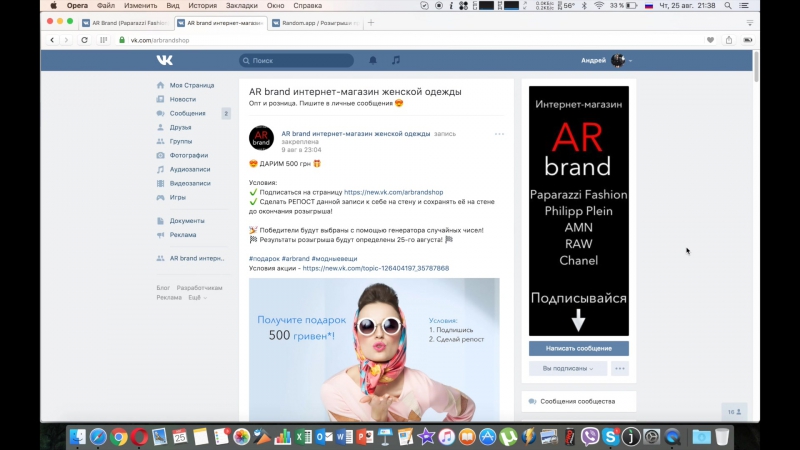Open the Wi-Fi status in the menu bar
Image resolution: width=800 pixels, height=450 pixels.
[x=599, y=6]
